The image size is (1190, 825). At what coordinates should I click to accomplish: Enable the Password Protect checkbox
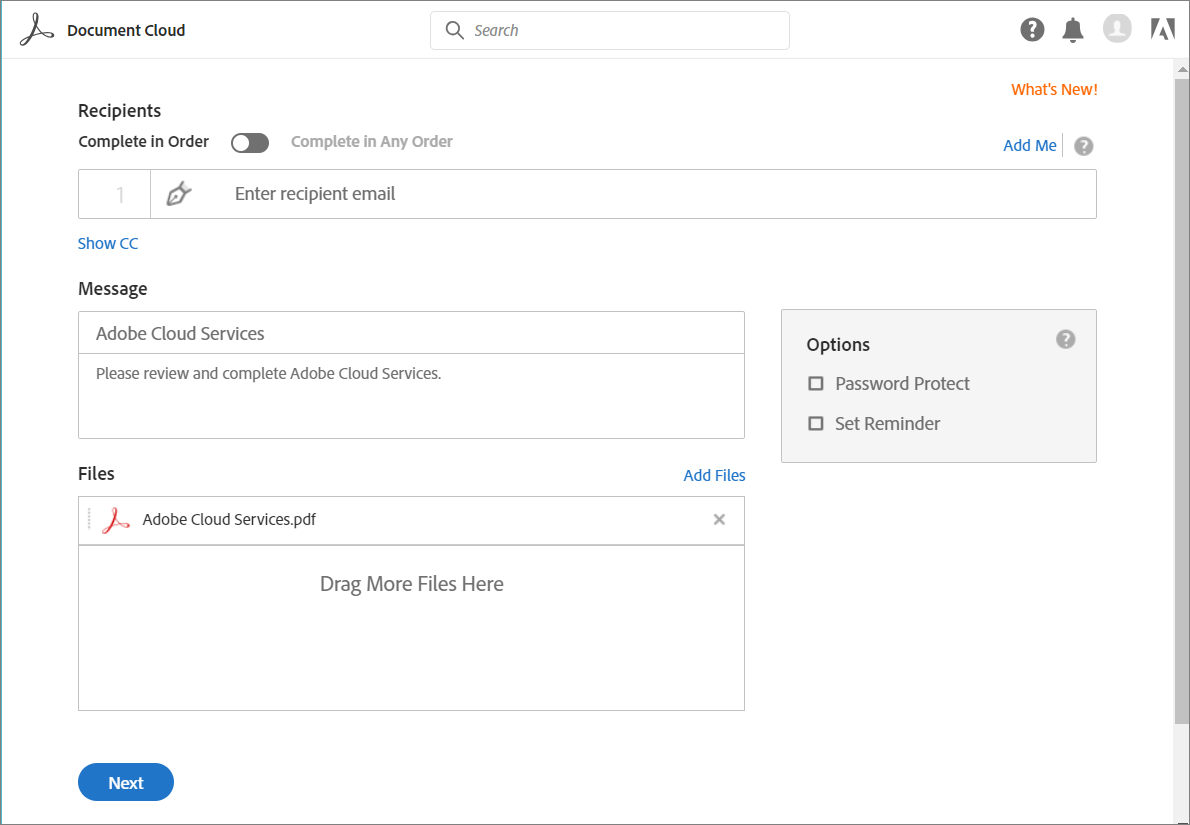816,384
